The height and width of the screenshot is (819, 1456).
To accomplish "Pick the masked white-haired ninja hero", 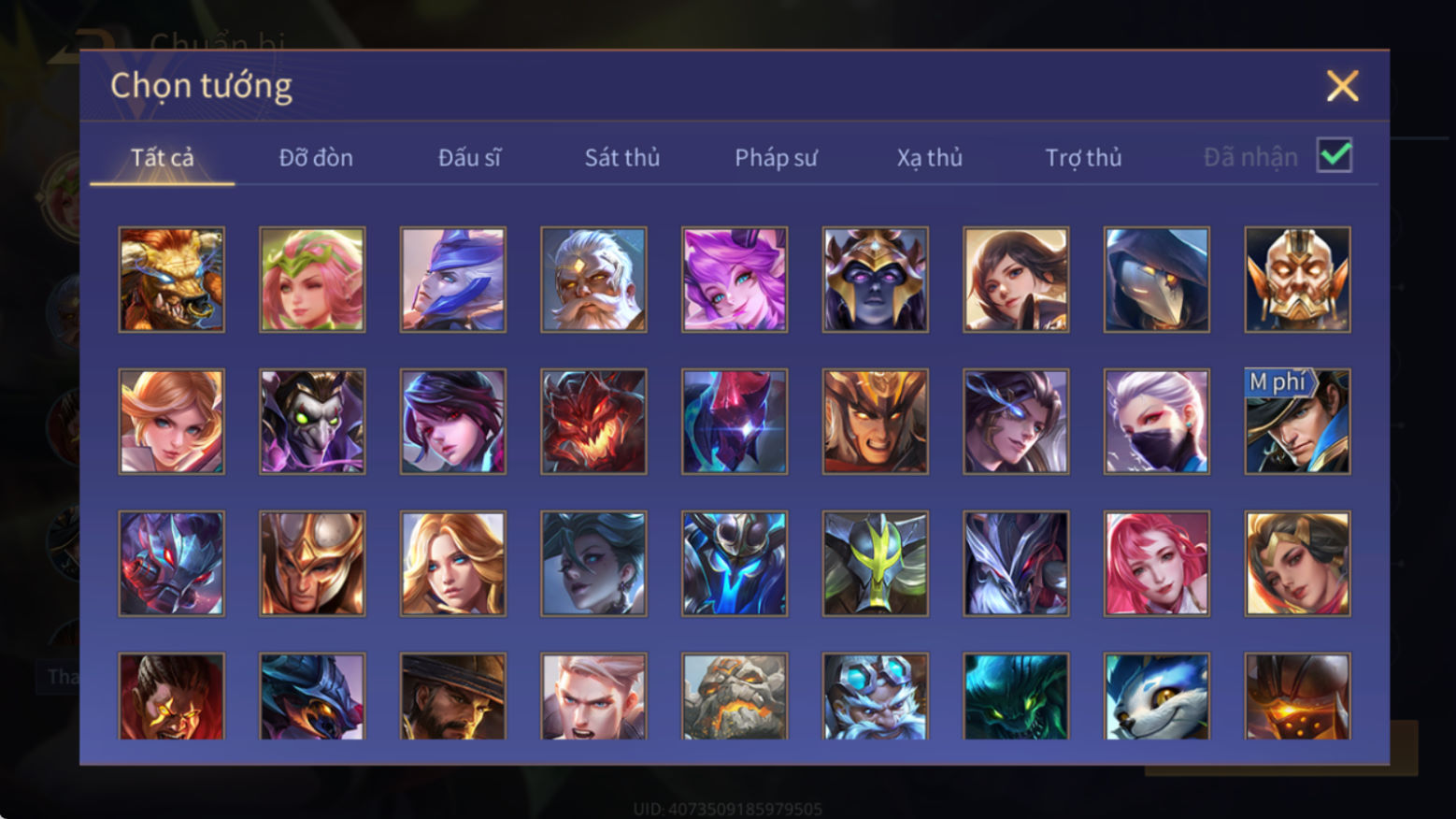I will 1157,422.
